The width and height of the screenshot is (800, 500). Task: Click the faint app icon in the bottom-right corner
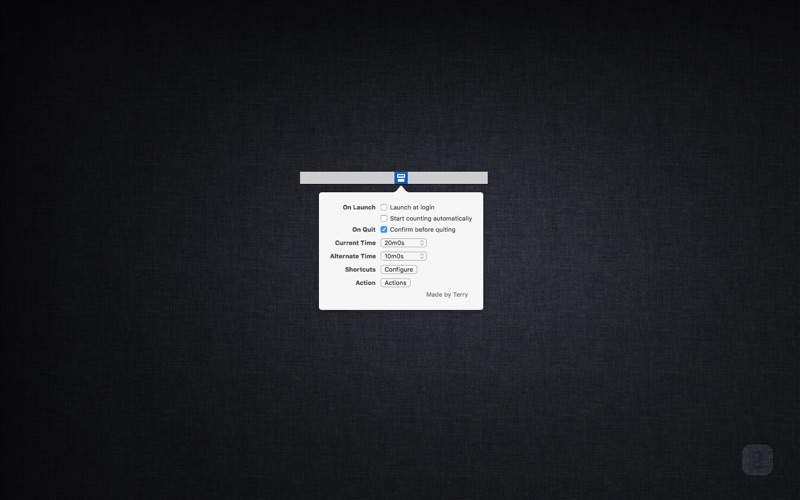[757, 460]
